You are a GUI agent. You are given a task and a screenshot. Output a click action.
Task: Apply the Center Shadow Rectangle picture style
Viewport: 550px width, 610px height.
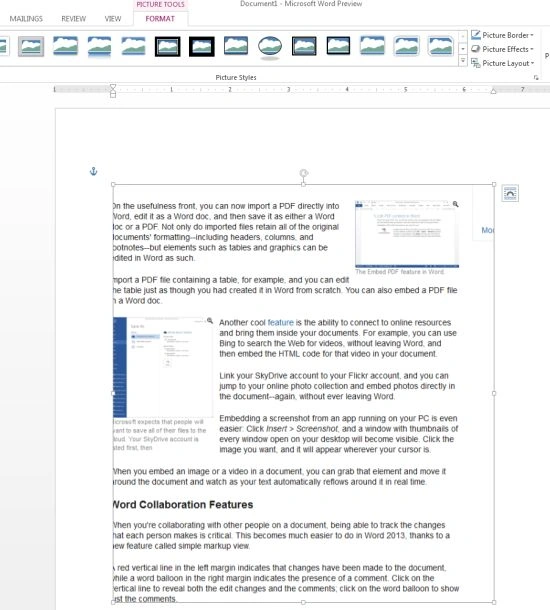pos(372,46)
